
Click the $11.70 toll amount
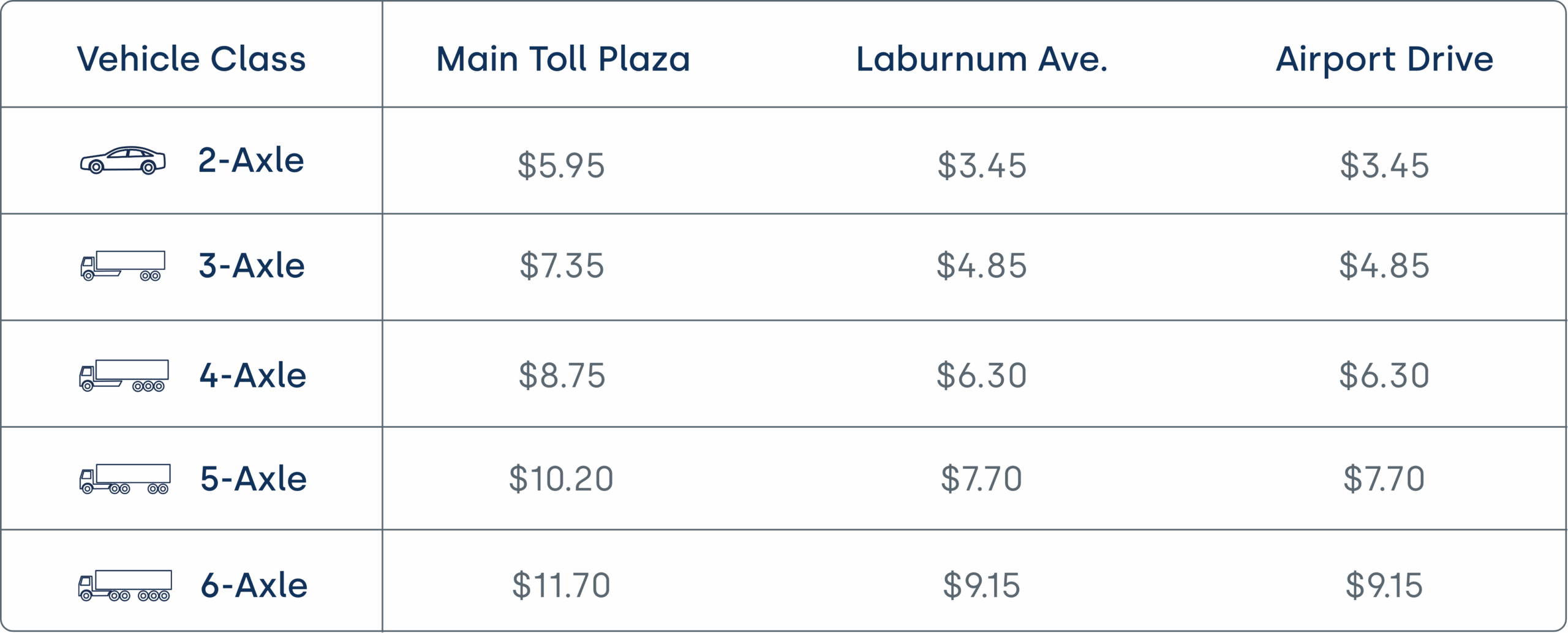[561, 585]
